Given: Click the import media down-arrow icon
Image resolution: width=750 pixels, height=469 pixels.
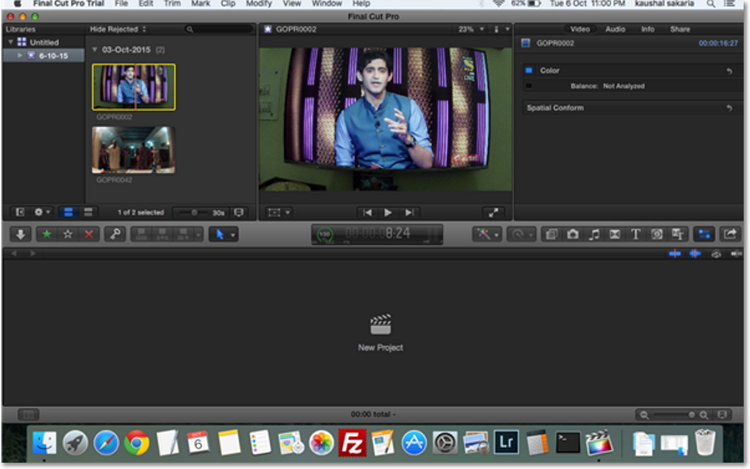Looking at the screenshot, I should coord(20,233).
